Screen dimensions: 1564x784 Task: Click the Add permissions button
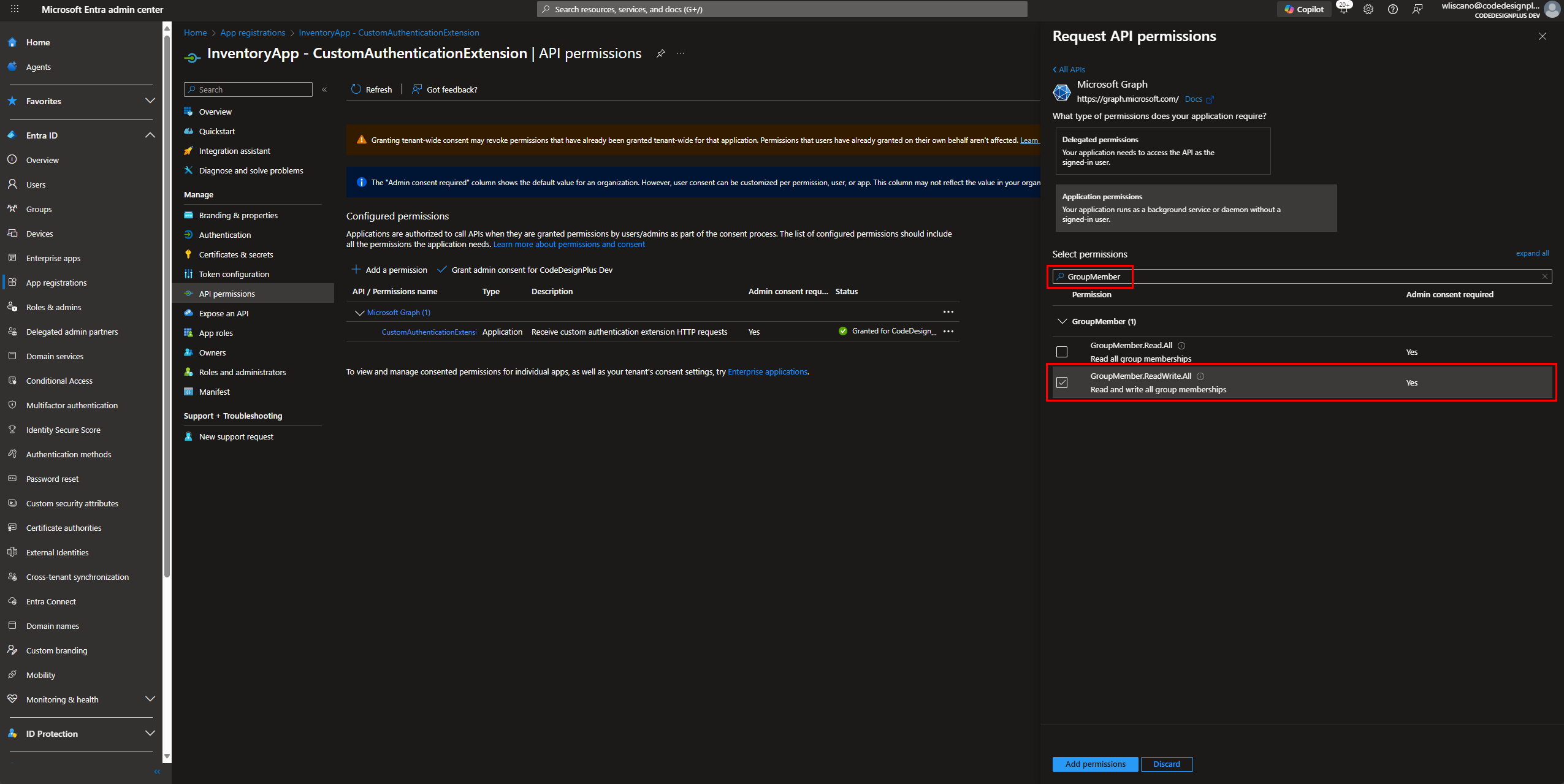pyautogui.click(x=1095, y=764)
